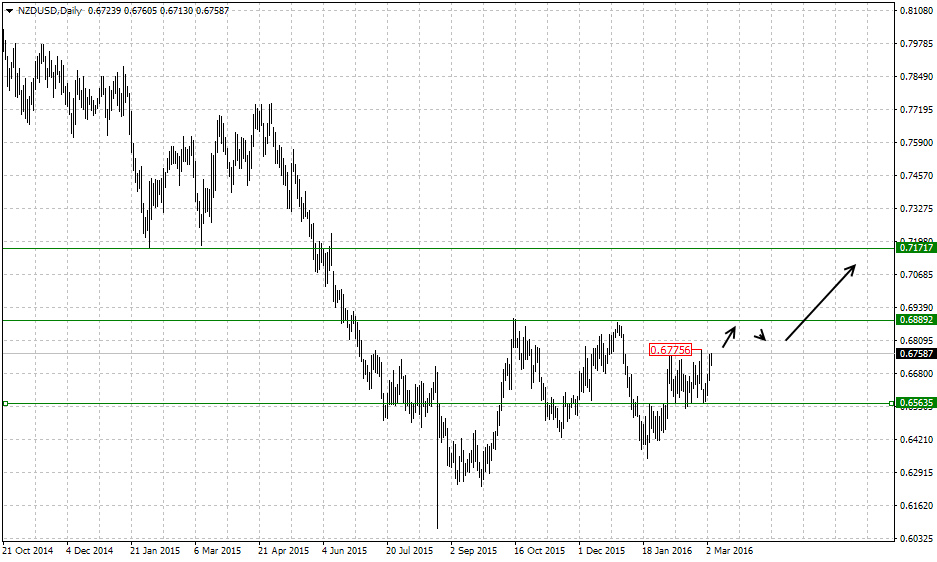Click the 0.60325 price scale label
The height and width of the screenshot is (562, 937).
[x=916, y=539]
